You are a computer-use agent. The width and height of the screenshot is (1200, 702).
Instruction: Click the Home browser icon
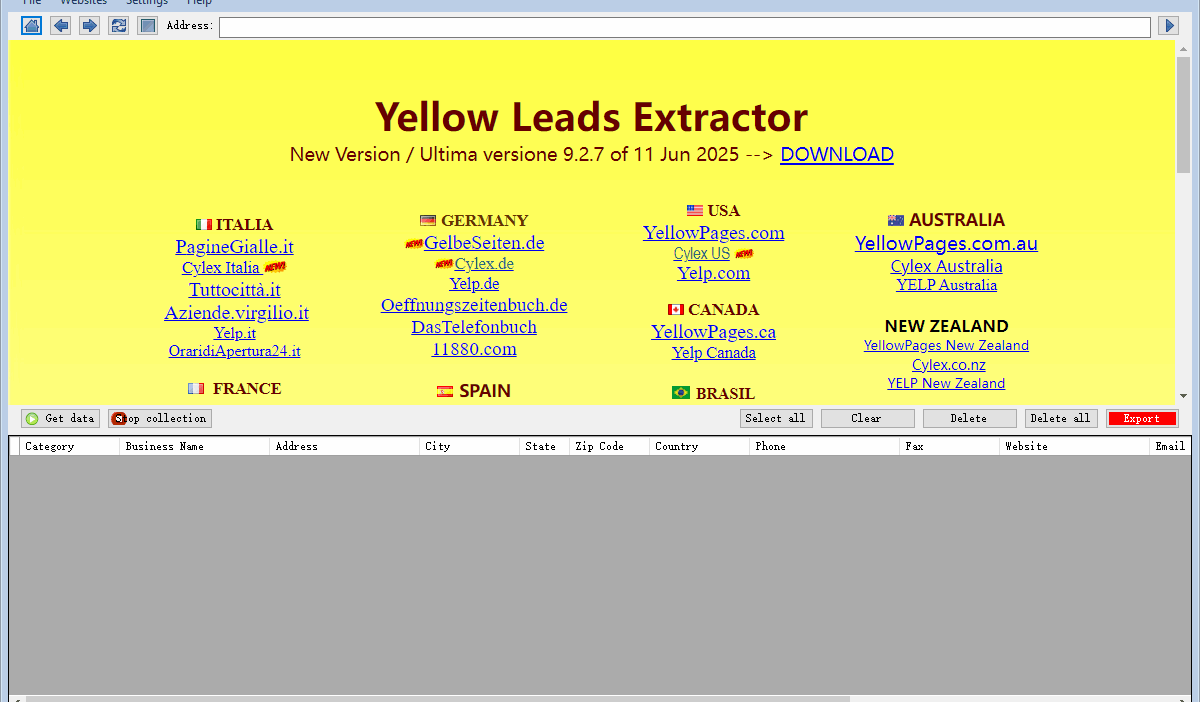31,25
